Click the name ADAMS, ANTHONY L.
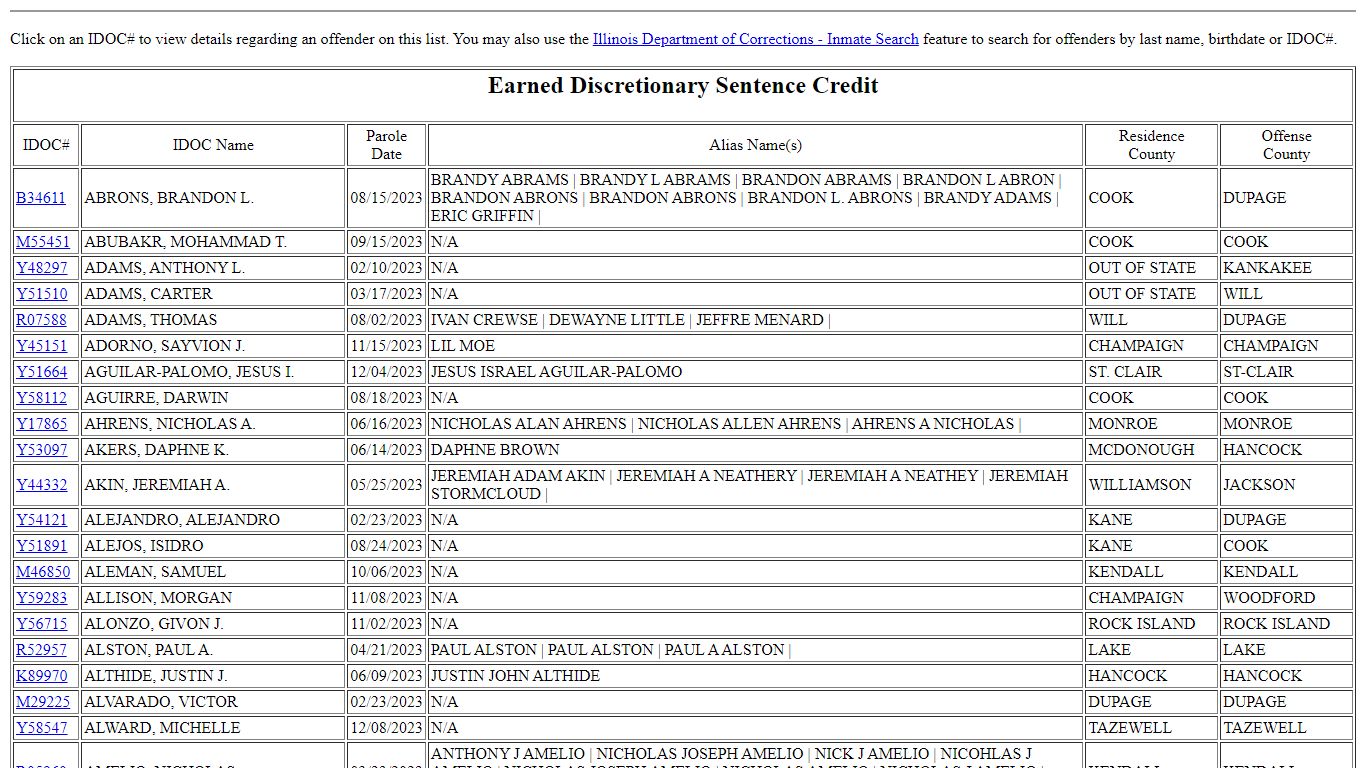This screenshot has height=768, width=1366. [165, 268]
